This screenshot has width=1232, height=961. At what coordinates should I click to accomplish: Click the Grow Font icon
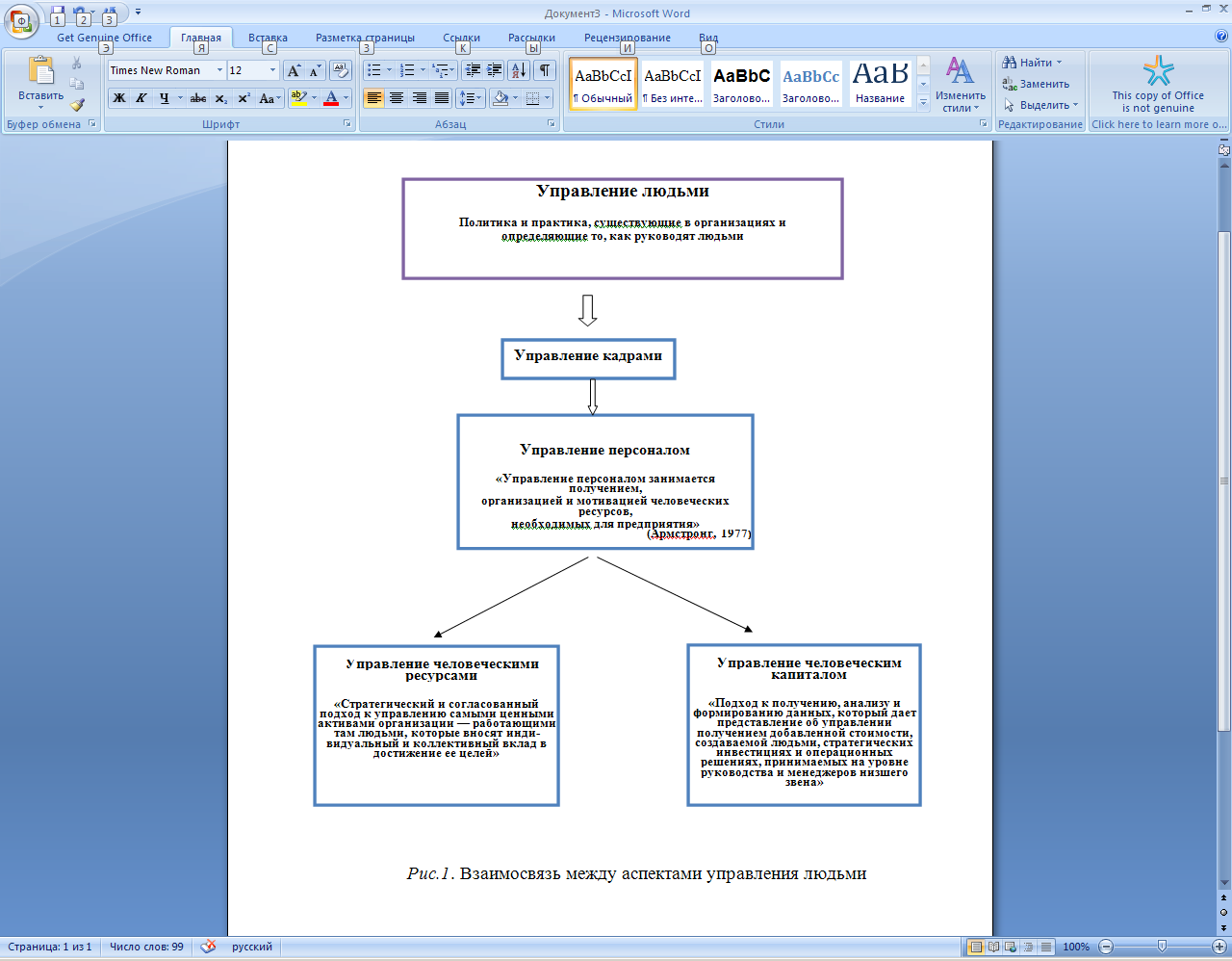[295, 70]
